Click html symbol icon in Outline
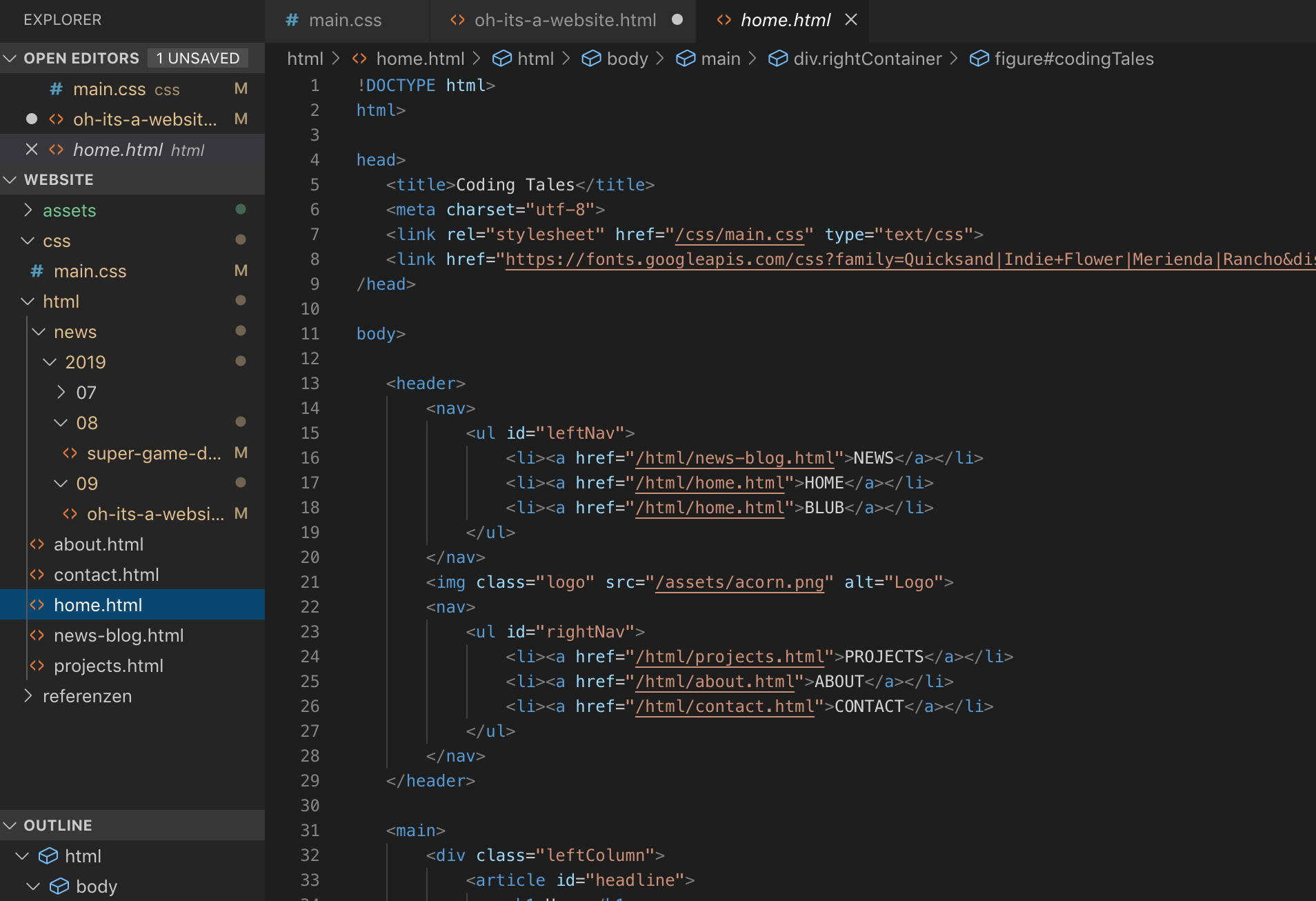Image resolution: width=1316 pixels, height=901 pixels. (x=48, y=856)
